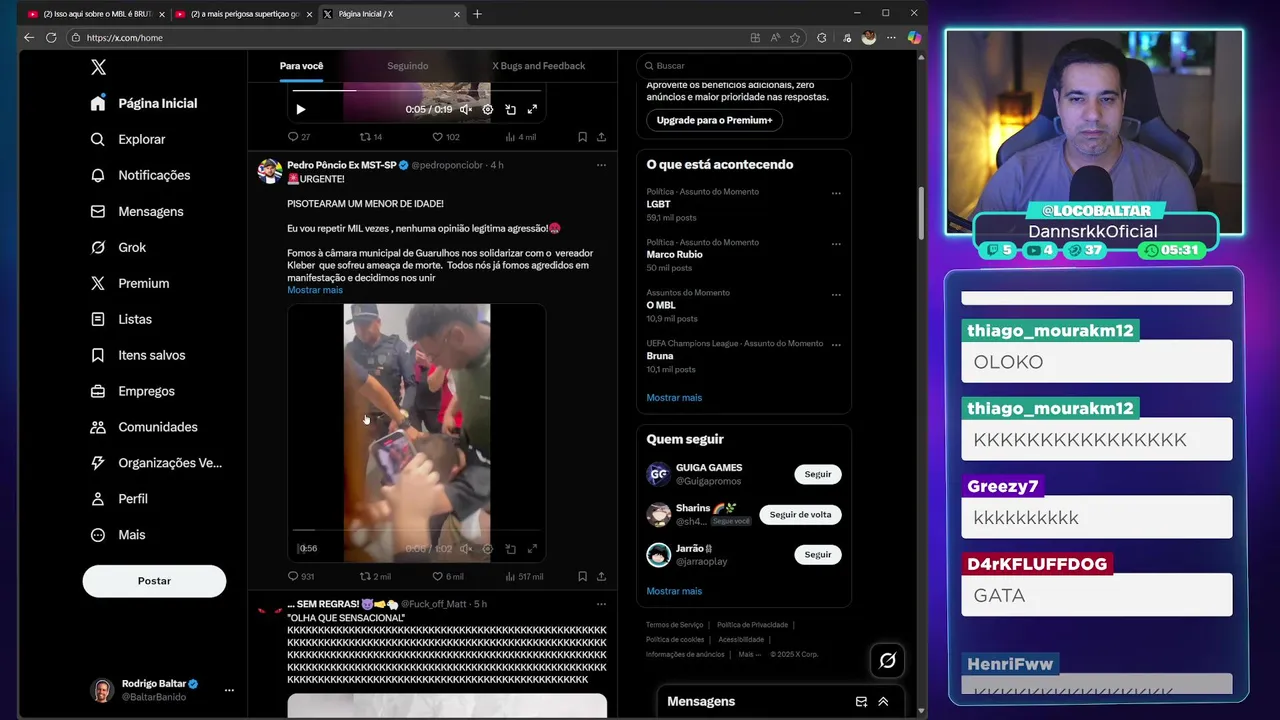
Task: View analytics of 4 mil views
Action: click(x=520, y=137)
